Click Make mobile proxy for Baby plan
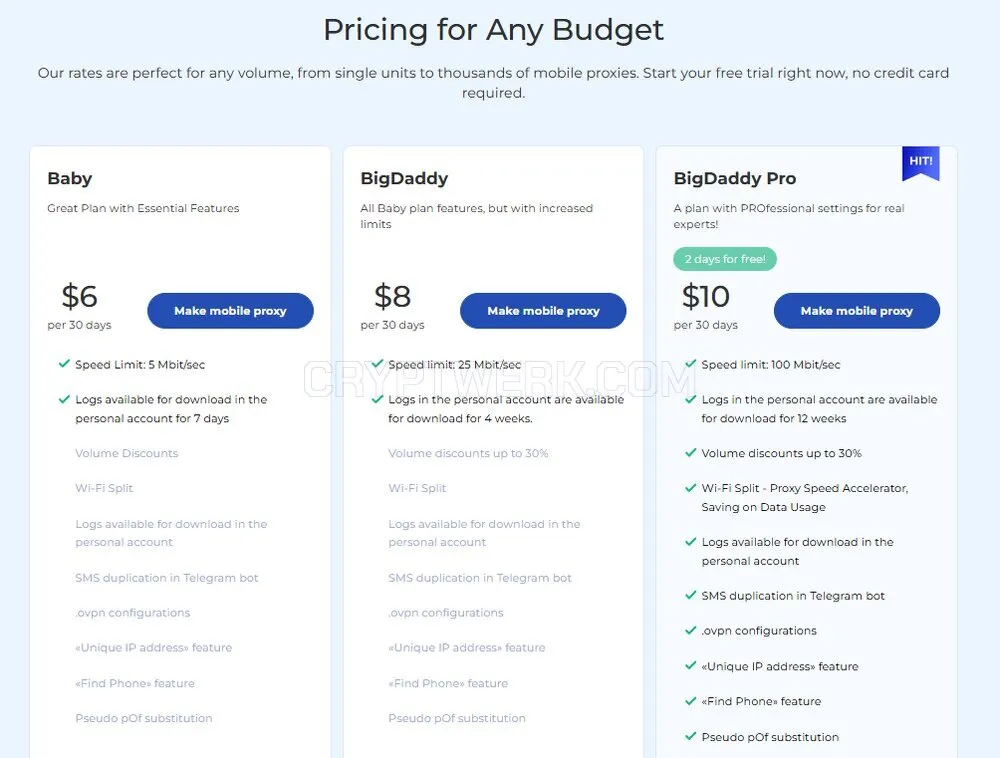 [x=230, y=310]
